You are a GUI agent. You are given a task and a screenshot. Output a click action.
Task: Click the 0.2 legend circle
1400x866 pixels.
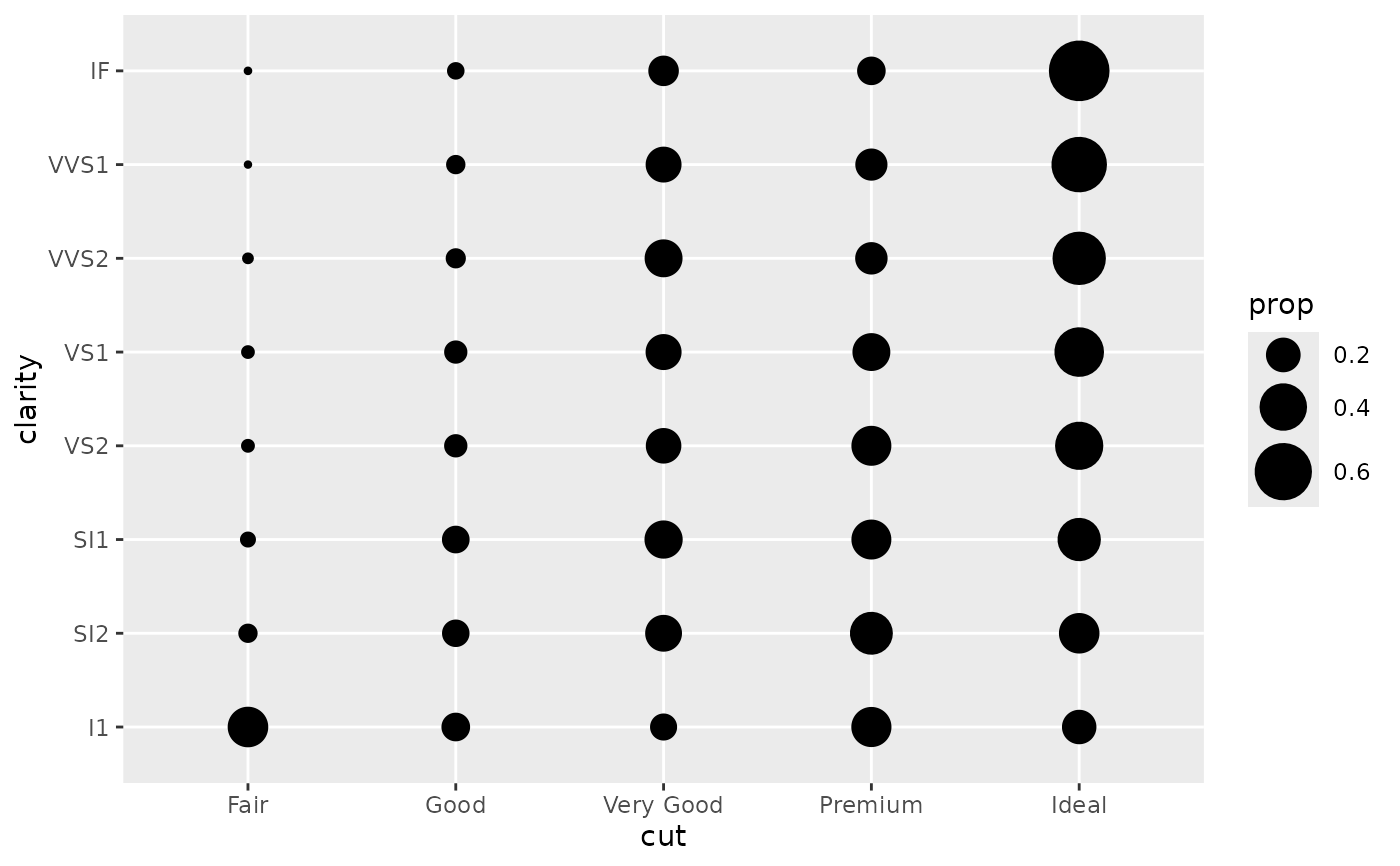(1283, 354)
